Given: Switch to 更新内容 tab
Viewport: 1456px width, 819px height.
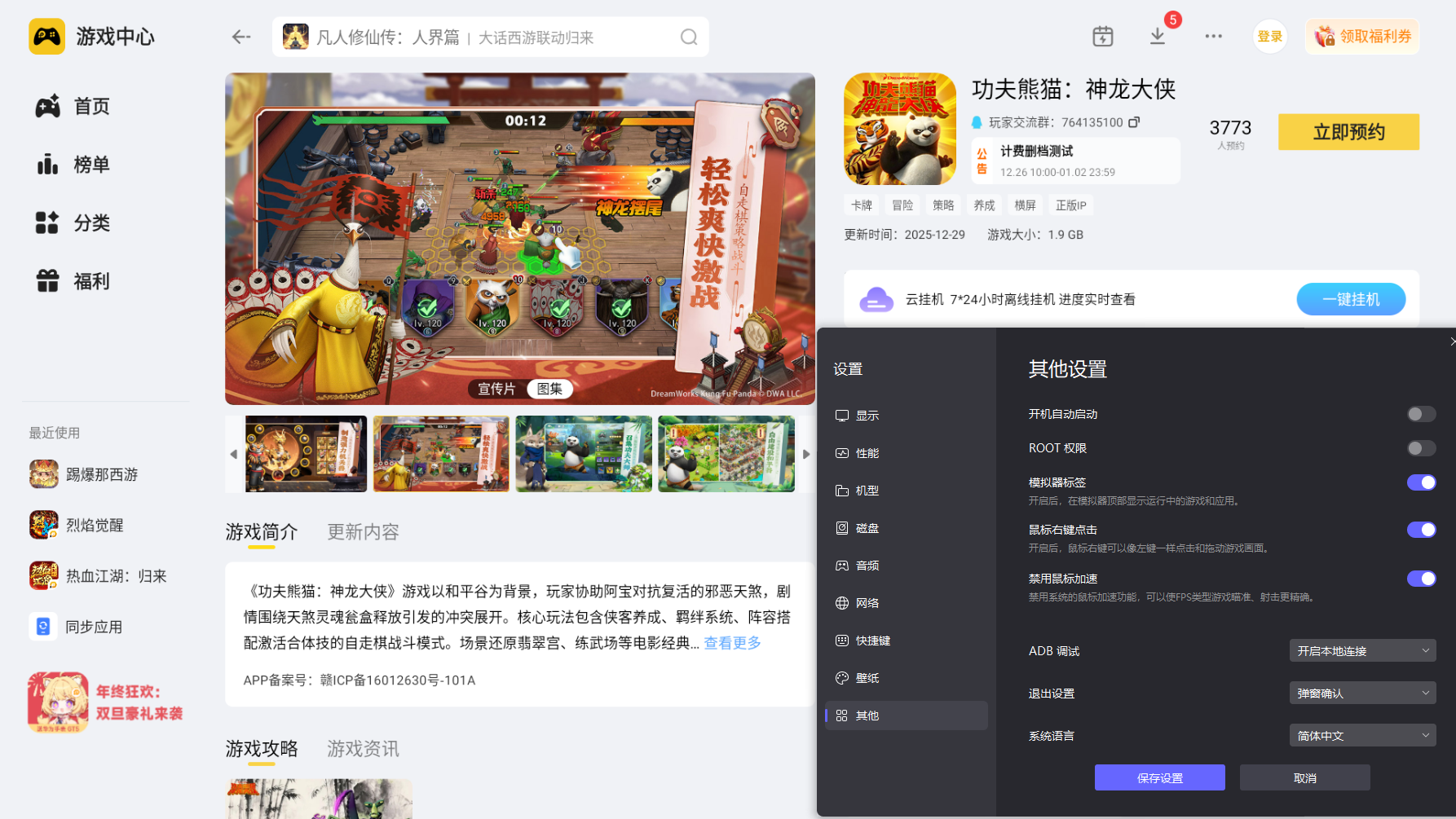Looking at the screenshot, I should [x=364, y=532].
